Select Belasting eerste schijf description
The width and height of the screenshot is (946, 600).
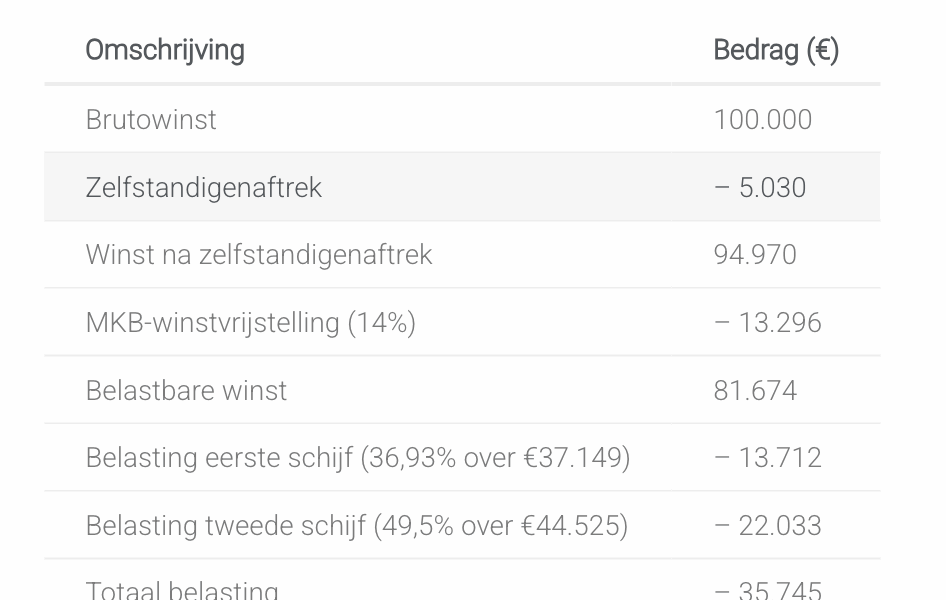pos(358,458)
